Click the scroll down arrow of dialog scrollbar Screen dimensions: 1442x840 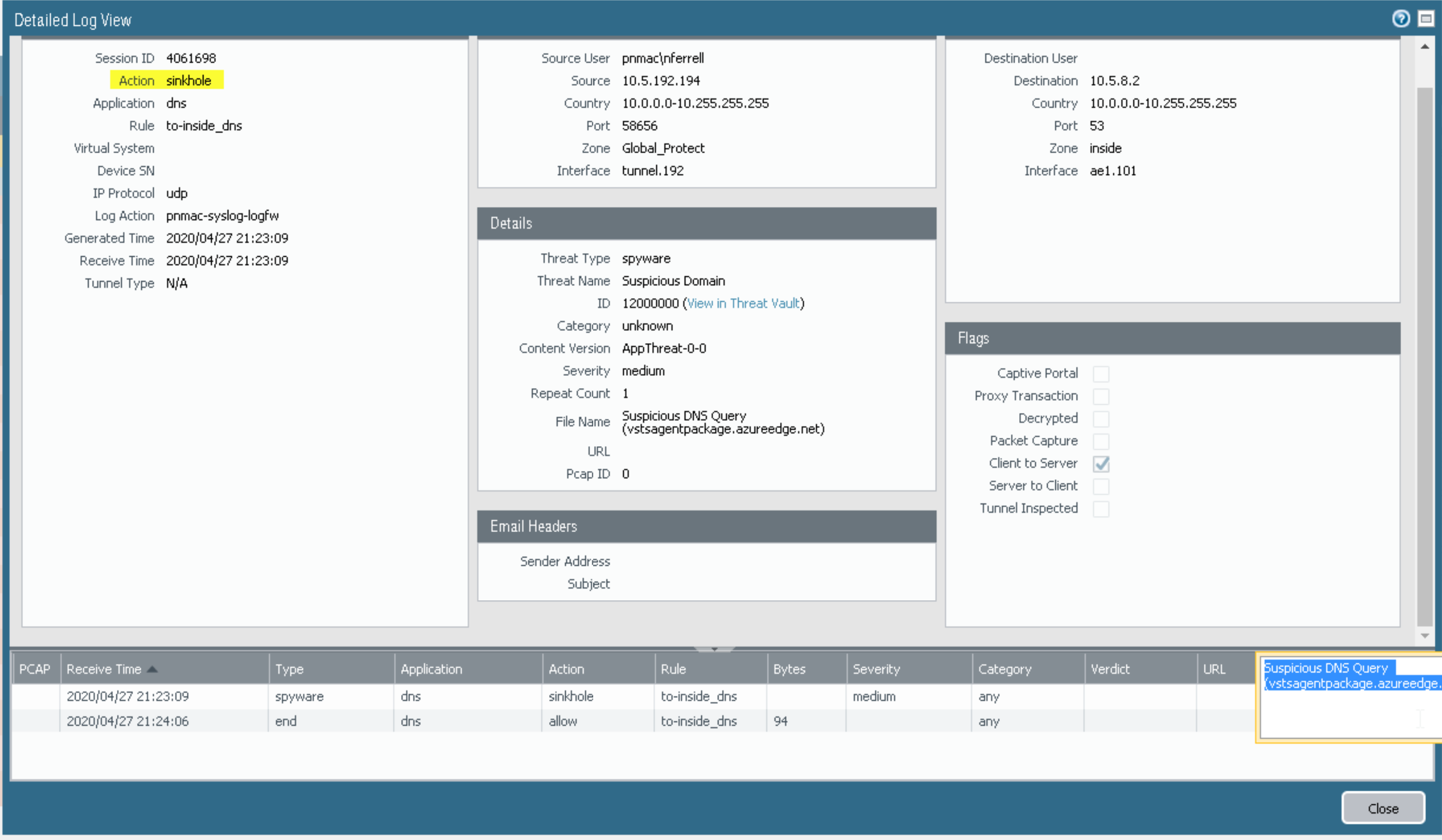pos(1424,636)
